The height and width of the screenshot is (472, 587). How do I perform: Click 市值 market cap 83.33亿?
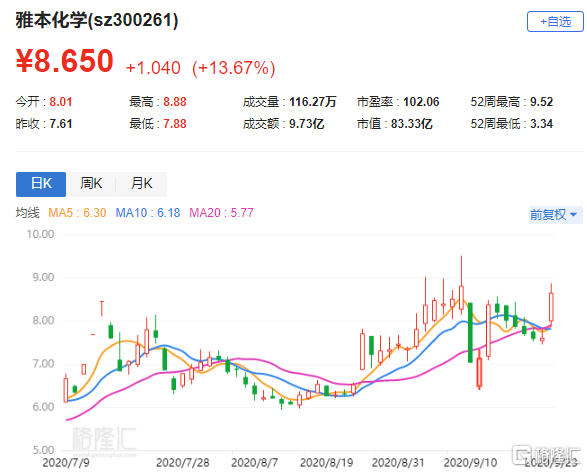411,124
